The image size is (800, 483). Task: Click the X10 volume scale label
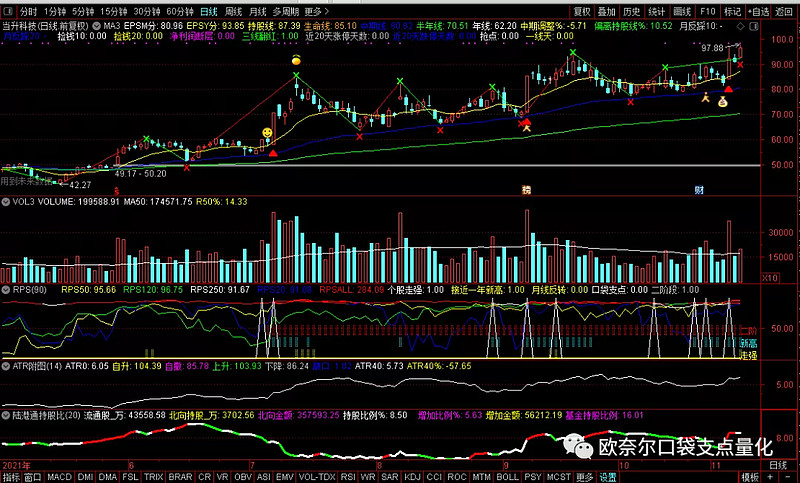pyautogui.click(x=770, y=278)
